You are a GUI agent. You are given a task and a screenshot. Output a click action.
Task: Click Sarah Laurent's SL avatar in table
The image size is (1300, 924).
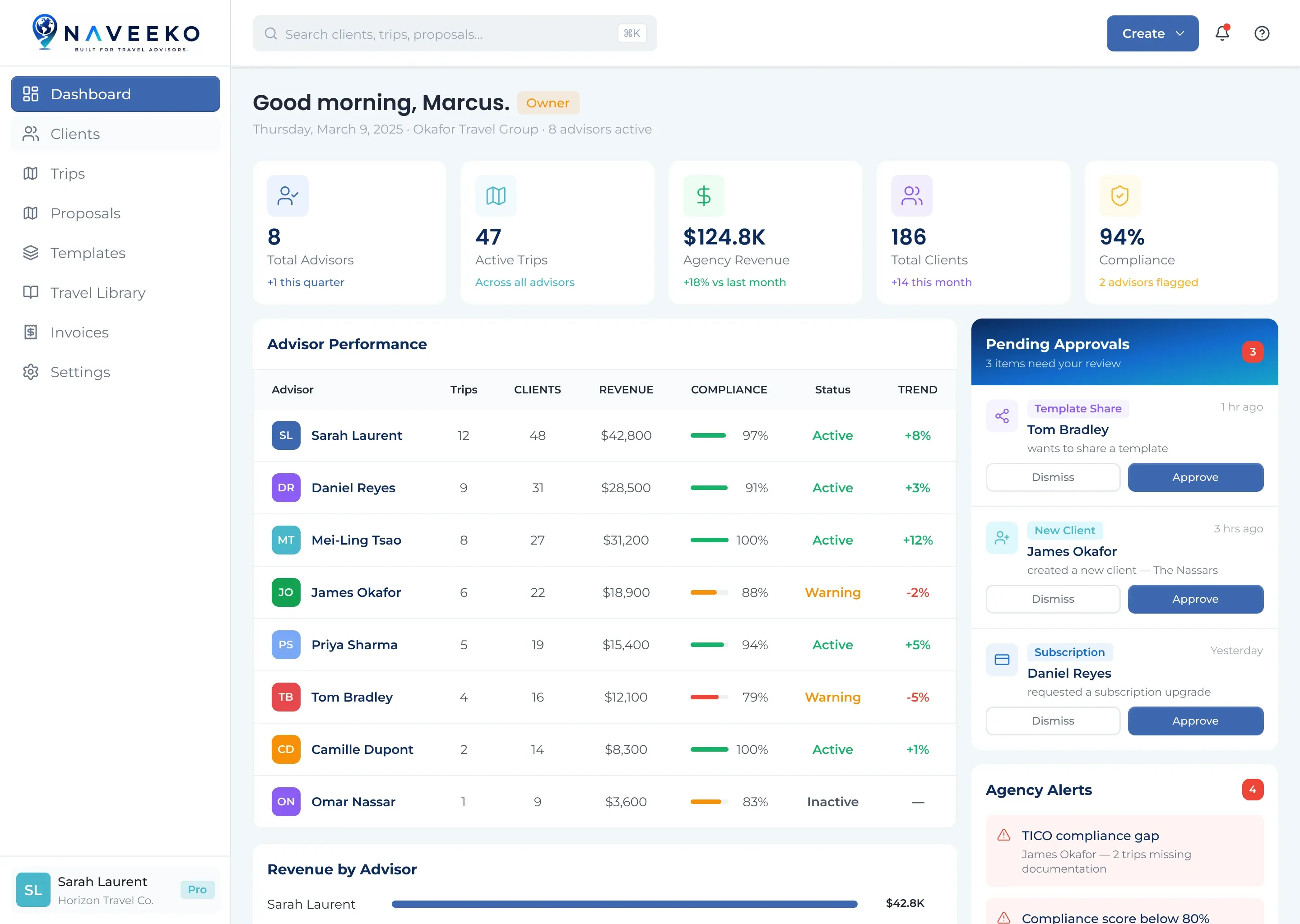click(x=286, y=435)
